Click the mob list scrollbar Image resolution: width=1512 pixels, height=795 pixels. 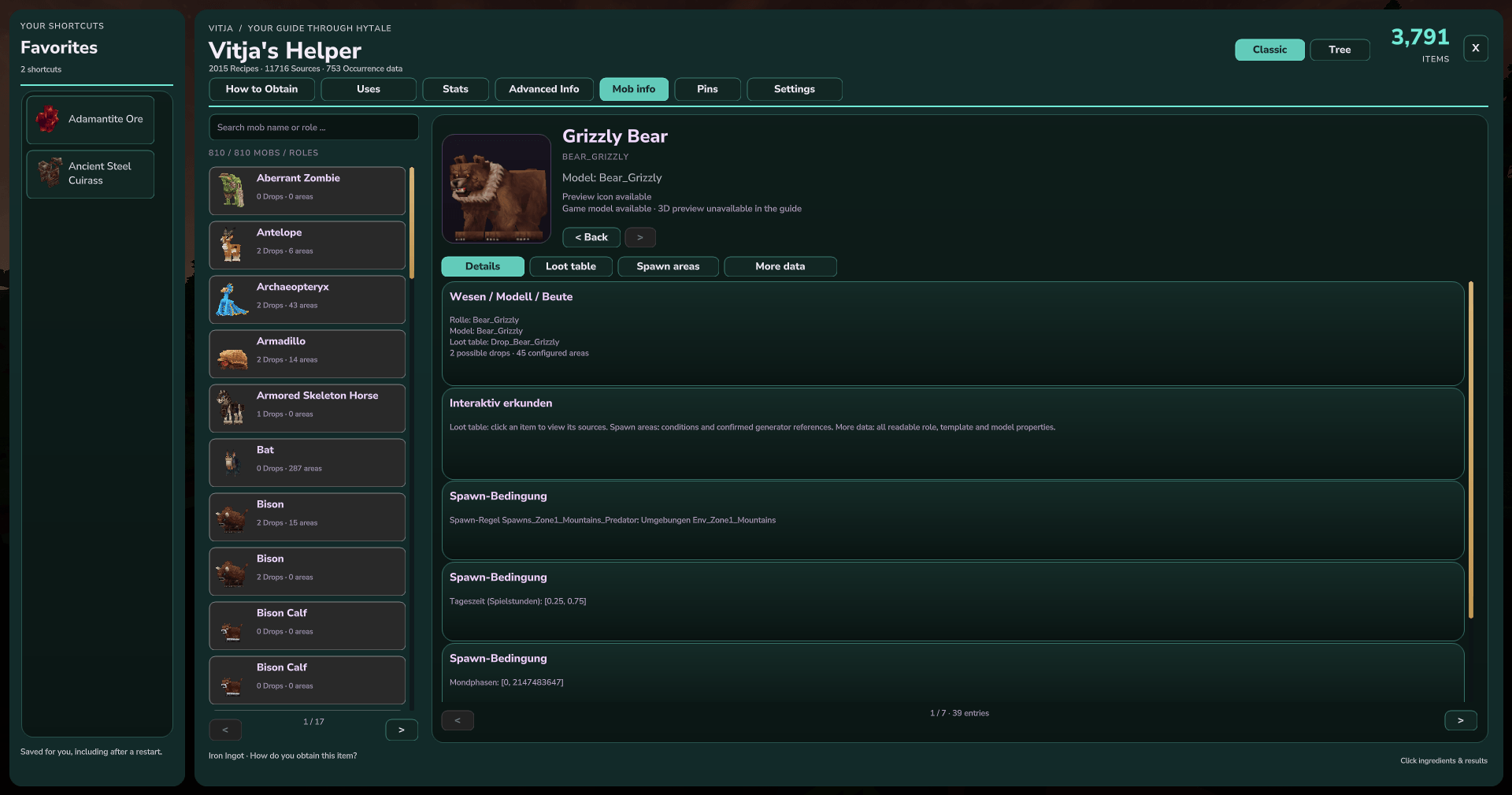pos(412,222)
